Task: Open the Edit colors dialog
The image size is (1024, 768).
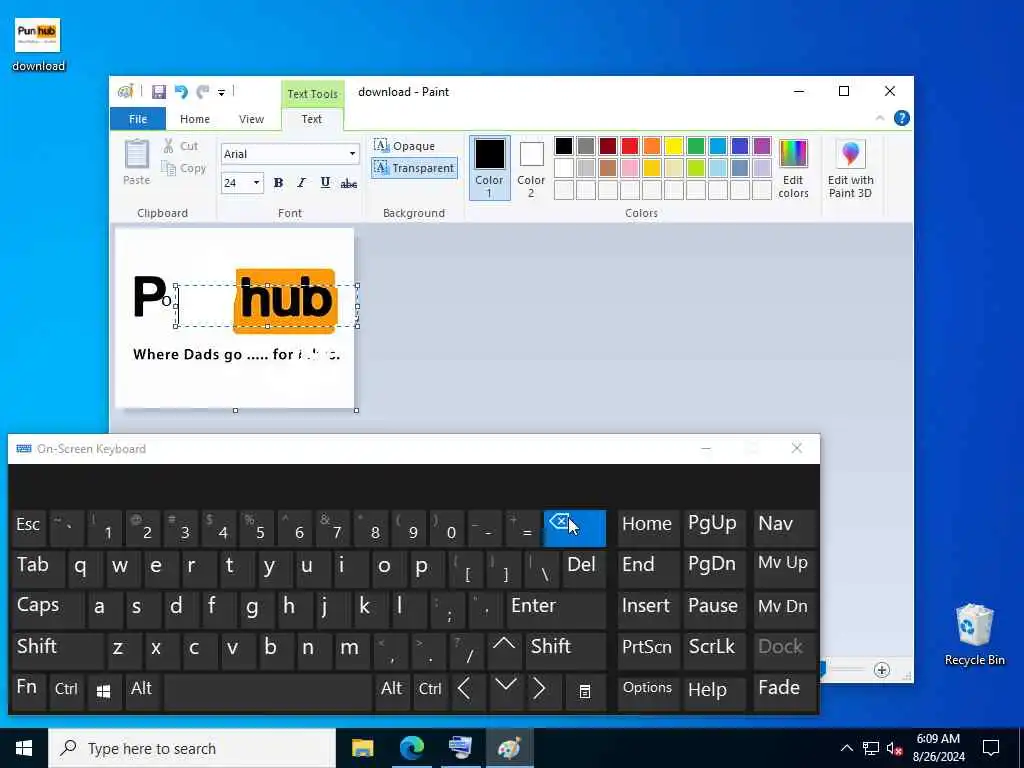Action: tap(793, 168)
